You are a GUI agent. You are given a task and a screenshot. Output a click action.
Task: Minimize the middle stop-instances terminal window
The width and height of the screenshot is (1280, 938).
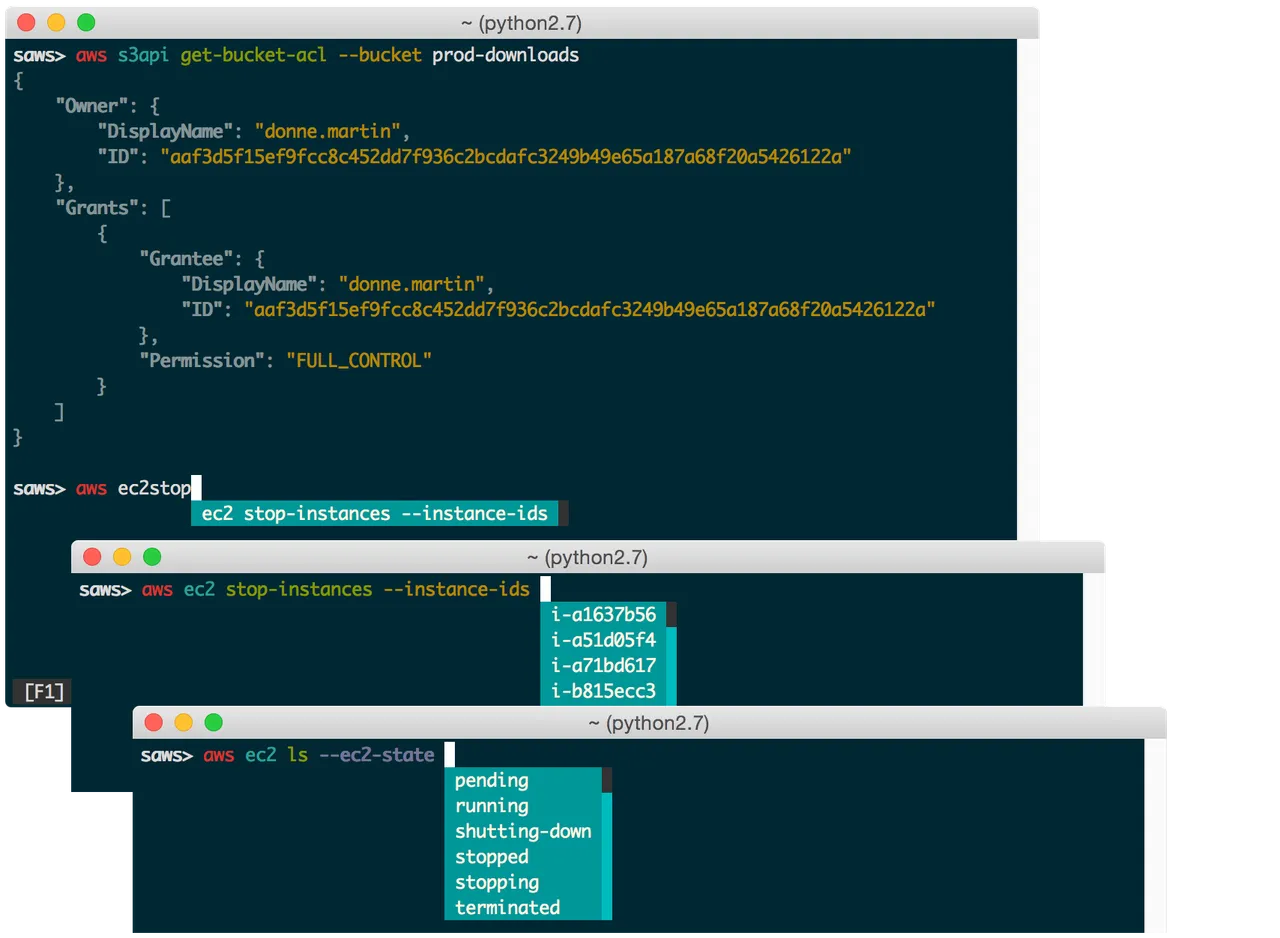(x=122, y=557)
